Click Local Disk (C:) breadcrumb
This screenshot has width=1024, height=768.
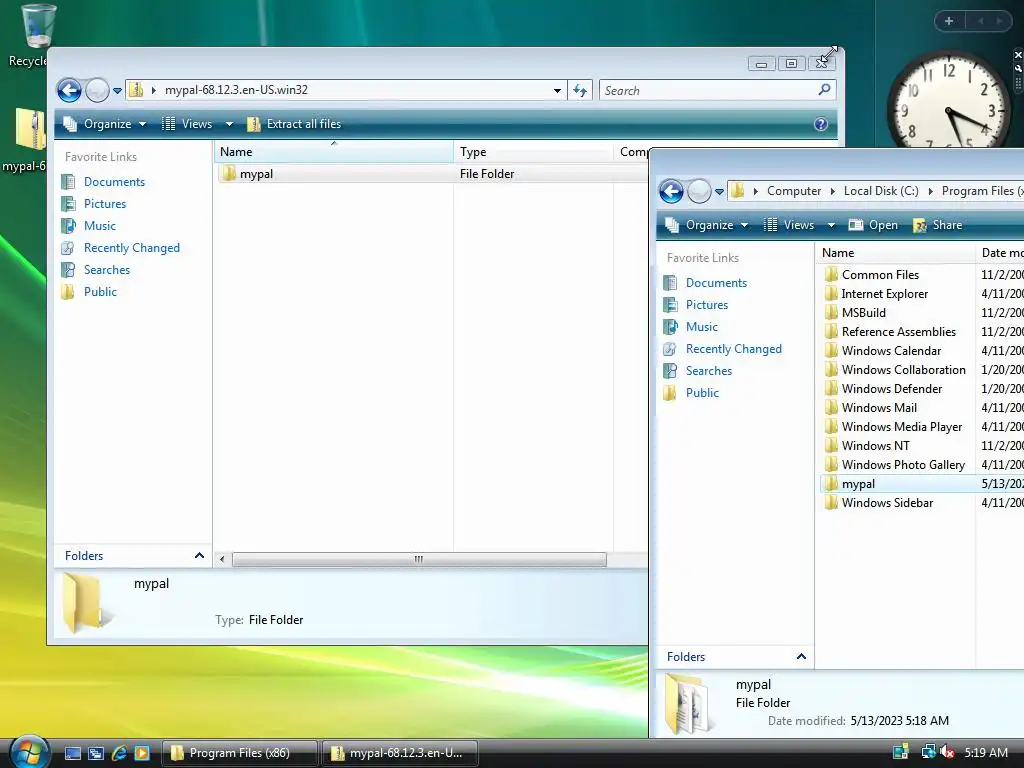[x=880, y=191]
